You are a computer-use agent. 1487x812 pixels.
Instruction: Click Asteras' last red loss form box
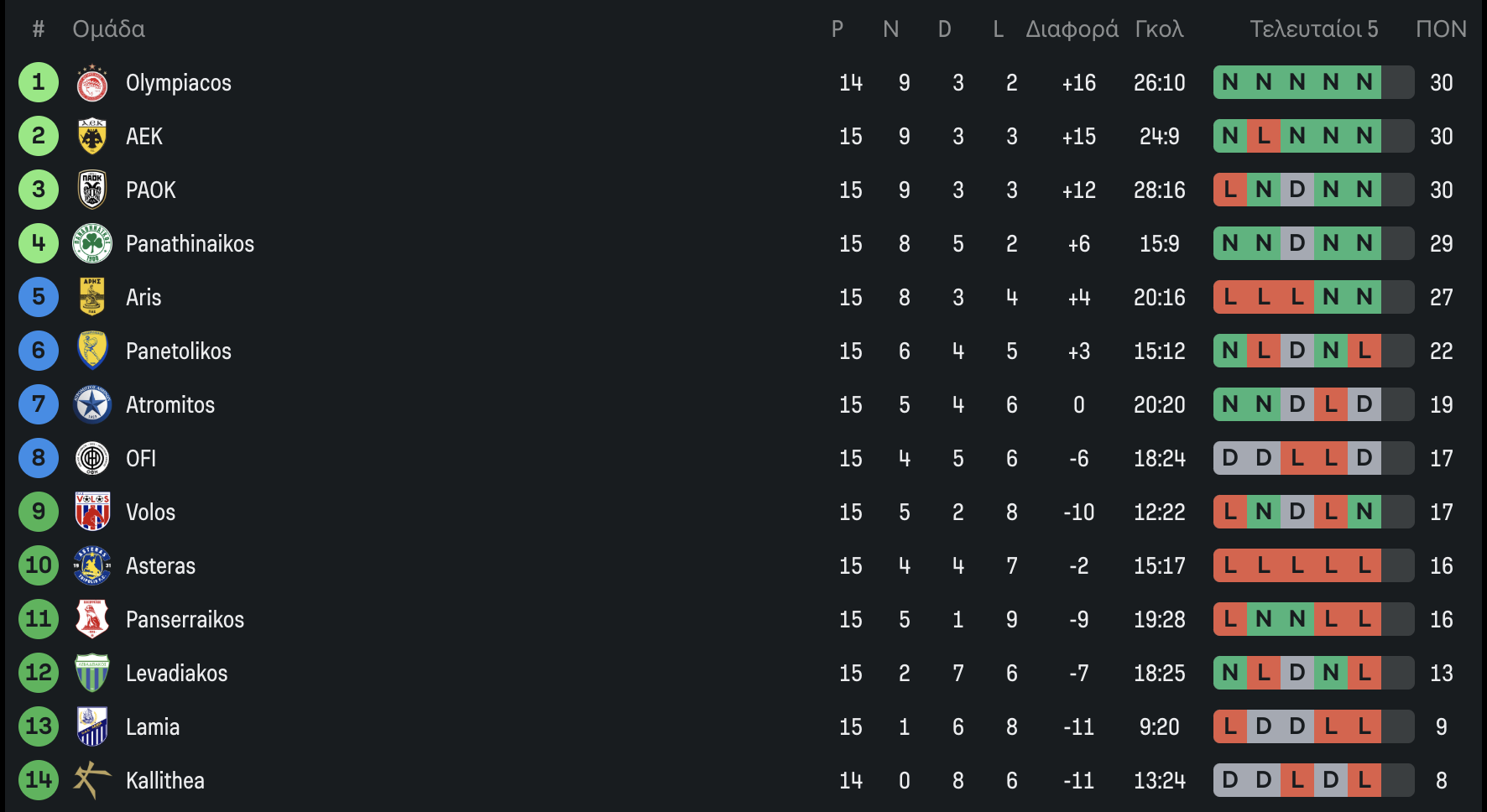click(x=1364, y=566)
